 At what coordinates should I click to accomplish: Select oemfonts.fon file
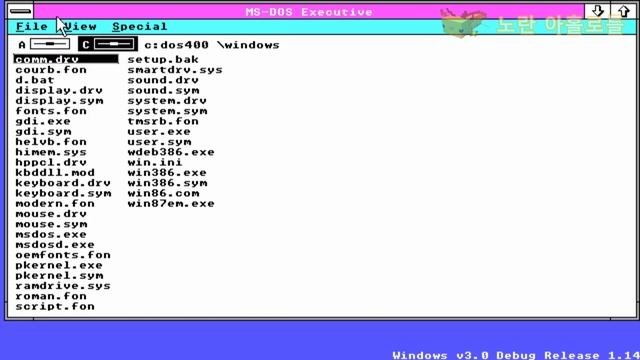[x=63, y=255]
